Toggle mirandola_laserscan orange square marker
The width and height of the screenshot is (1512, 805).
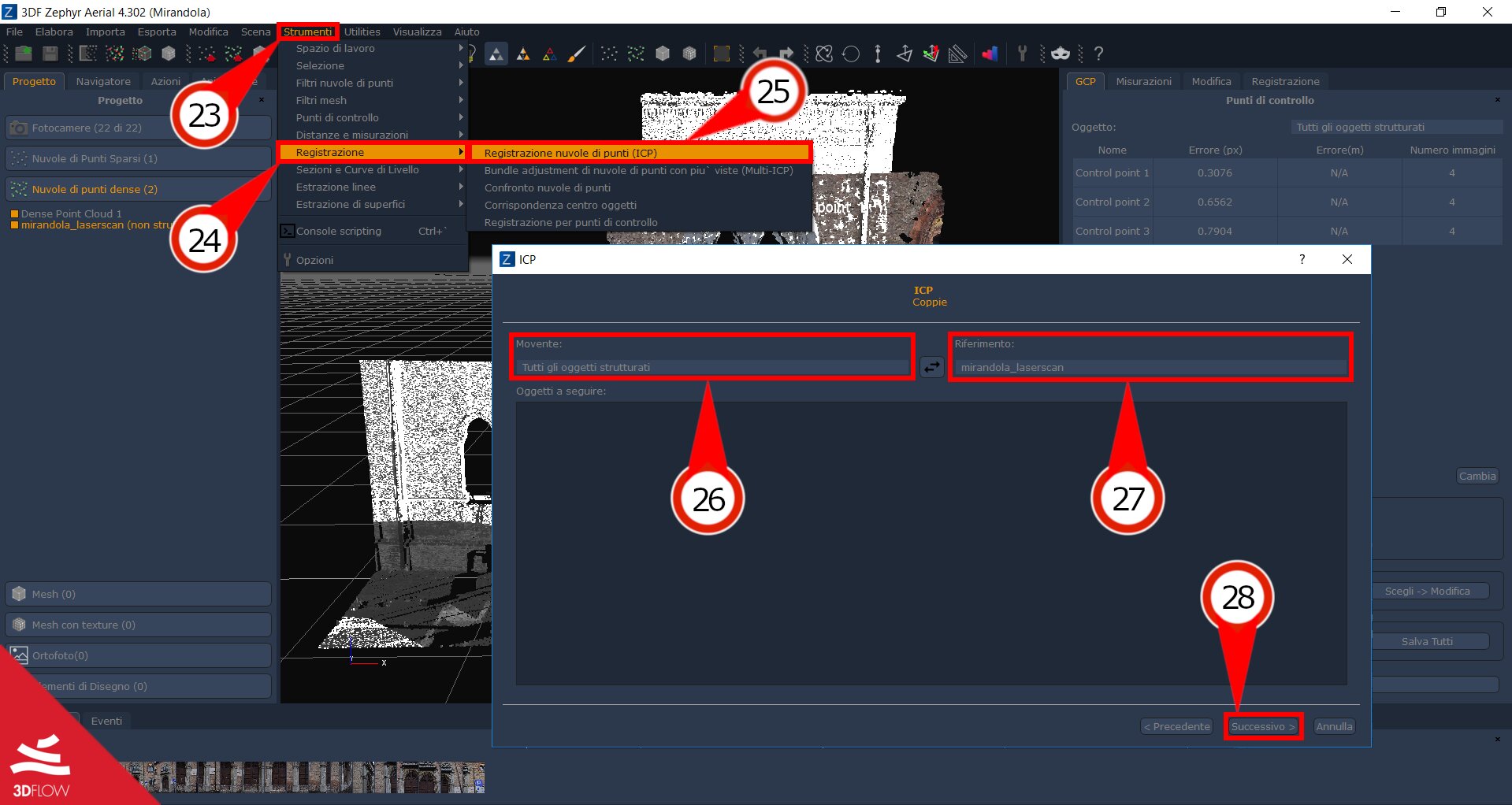[x=14, y=225]
